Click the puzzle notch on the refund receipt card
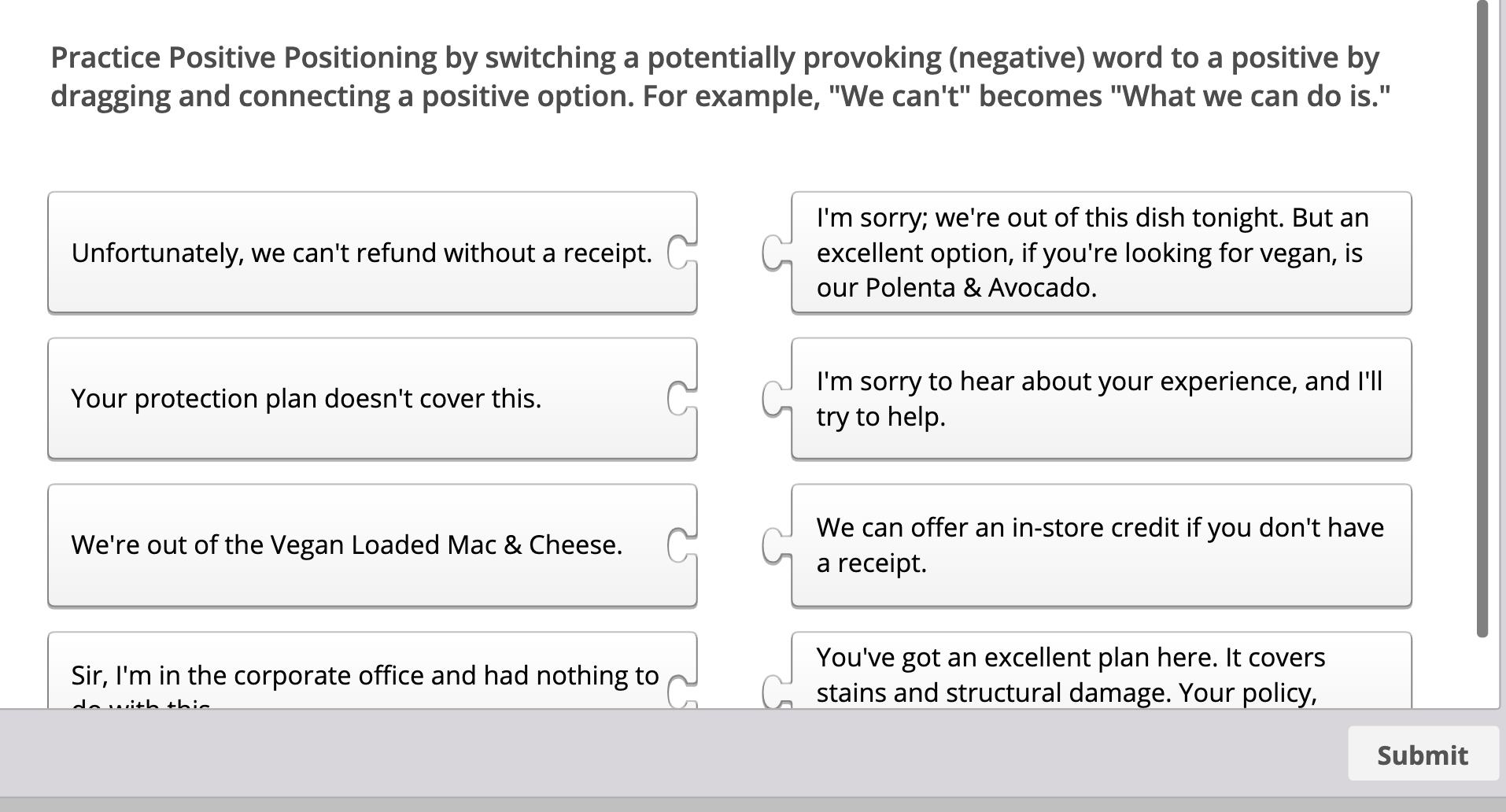Viewport: 1506px width, 812px height. (681, 253)
